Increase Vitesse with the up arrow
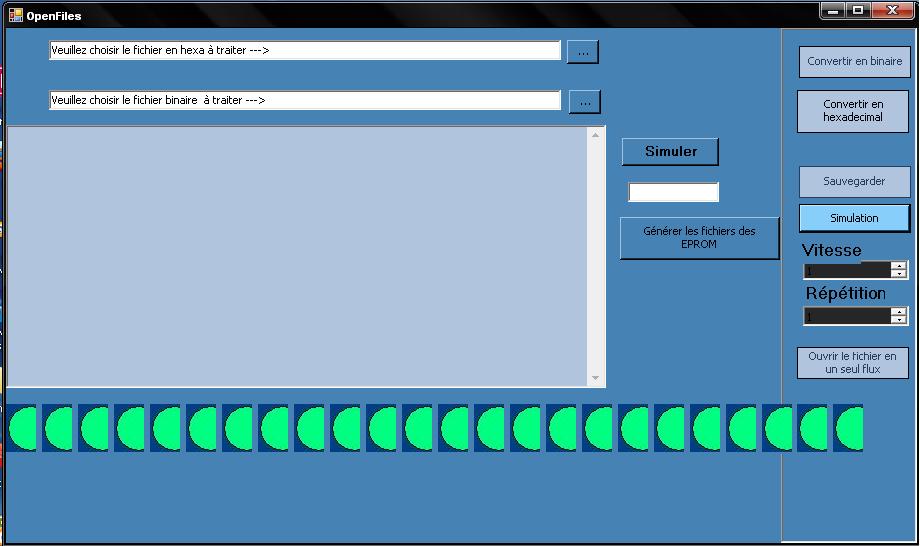 899,266
